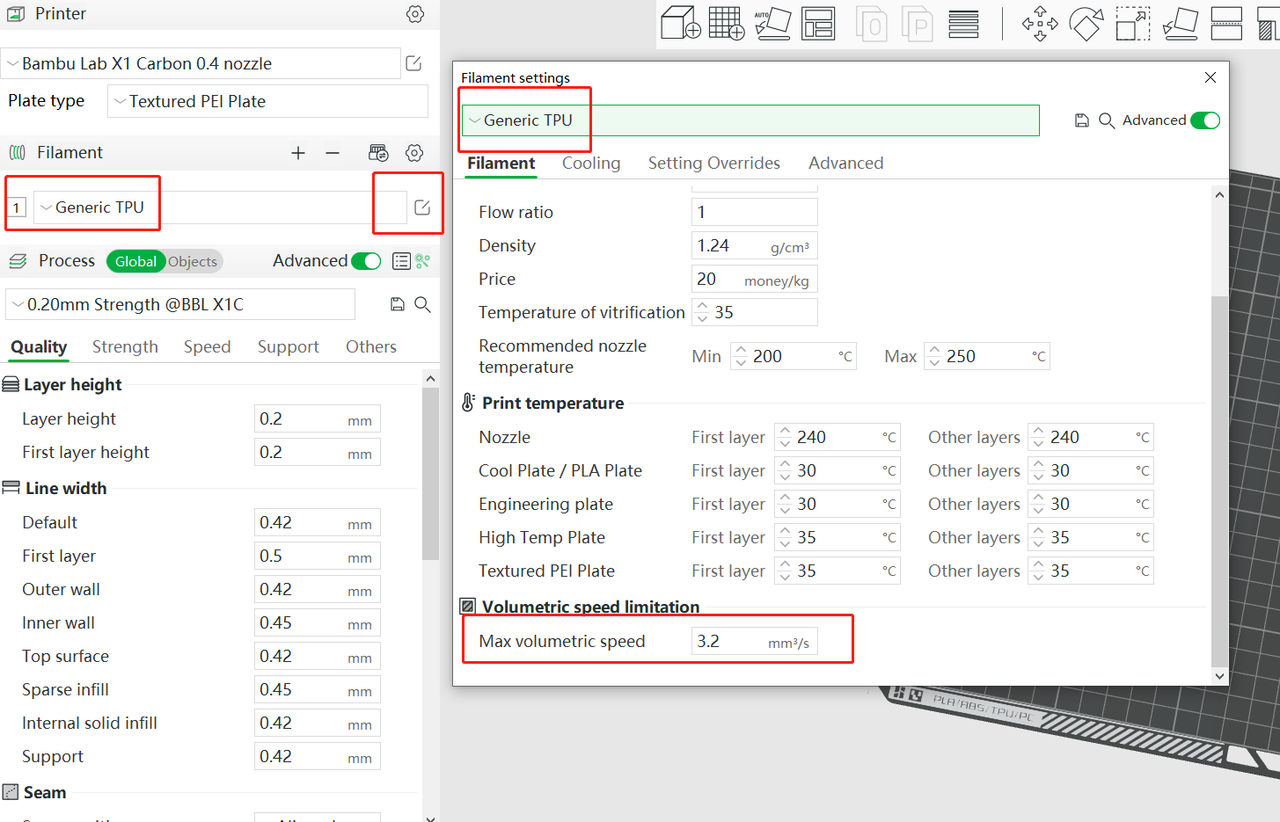
Task: Select the Cut tool in the toolbar
Action: pos(1226,23)
